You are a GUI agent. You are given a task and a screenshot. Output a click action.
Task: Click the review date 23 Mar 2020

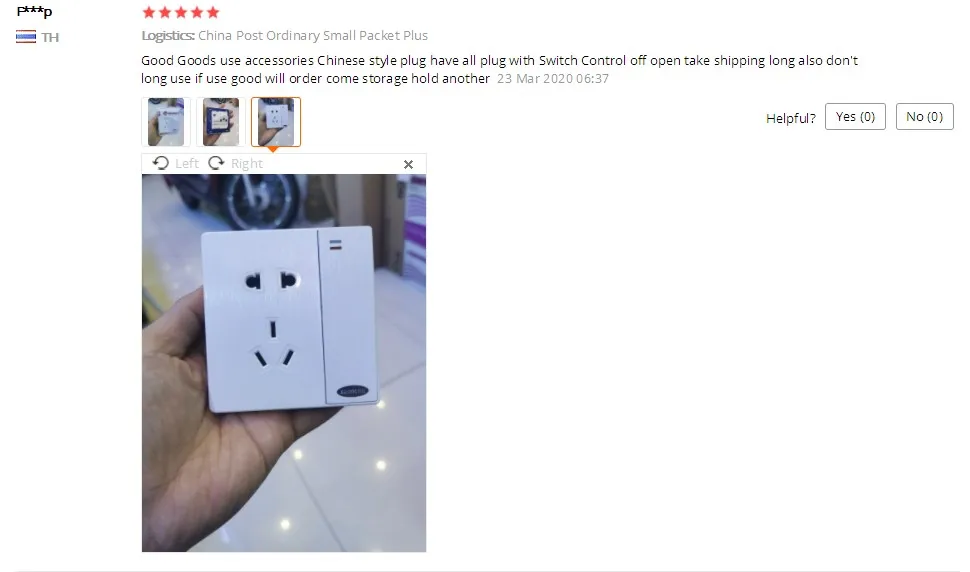[x=534, y=79]
